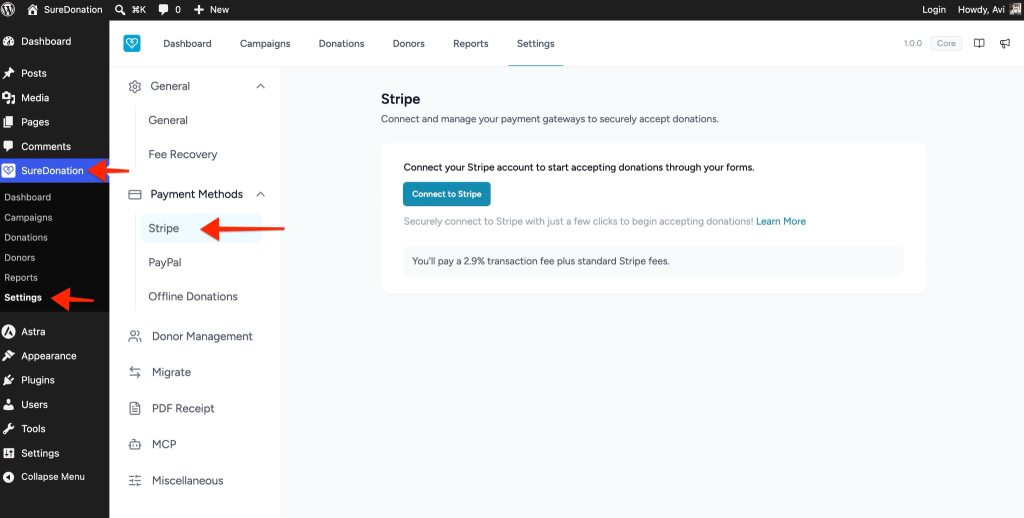The width and height of the screenshot is (1024, 518).
Task: Click the WordPress Settings sliders icon
Action: [8, 453]
